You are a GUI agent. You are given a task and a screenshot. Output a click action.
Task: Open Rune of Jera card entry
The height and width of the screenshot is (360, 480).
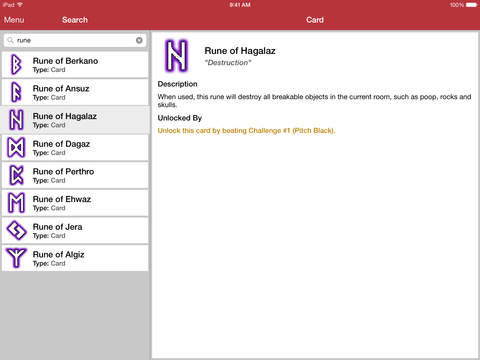coord(75,230)
